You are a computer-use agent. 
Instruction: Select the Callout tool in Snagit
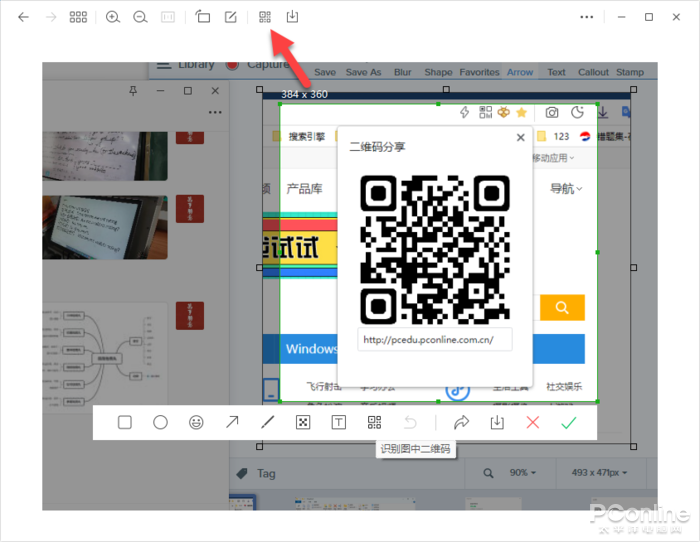pyautogui.click(x=593, y=72)
